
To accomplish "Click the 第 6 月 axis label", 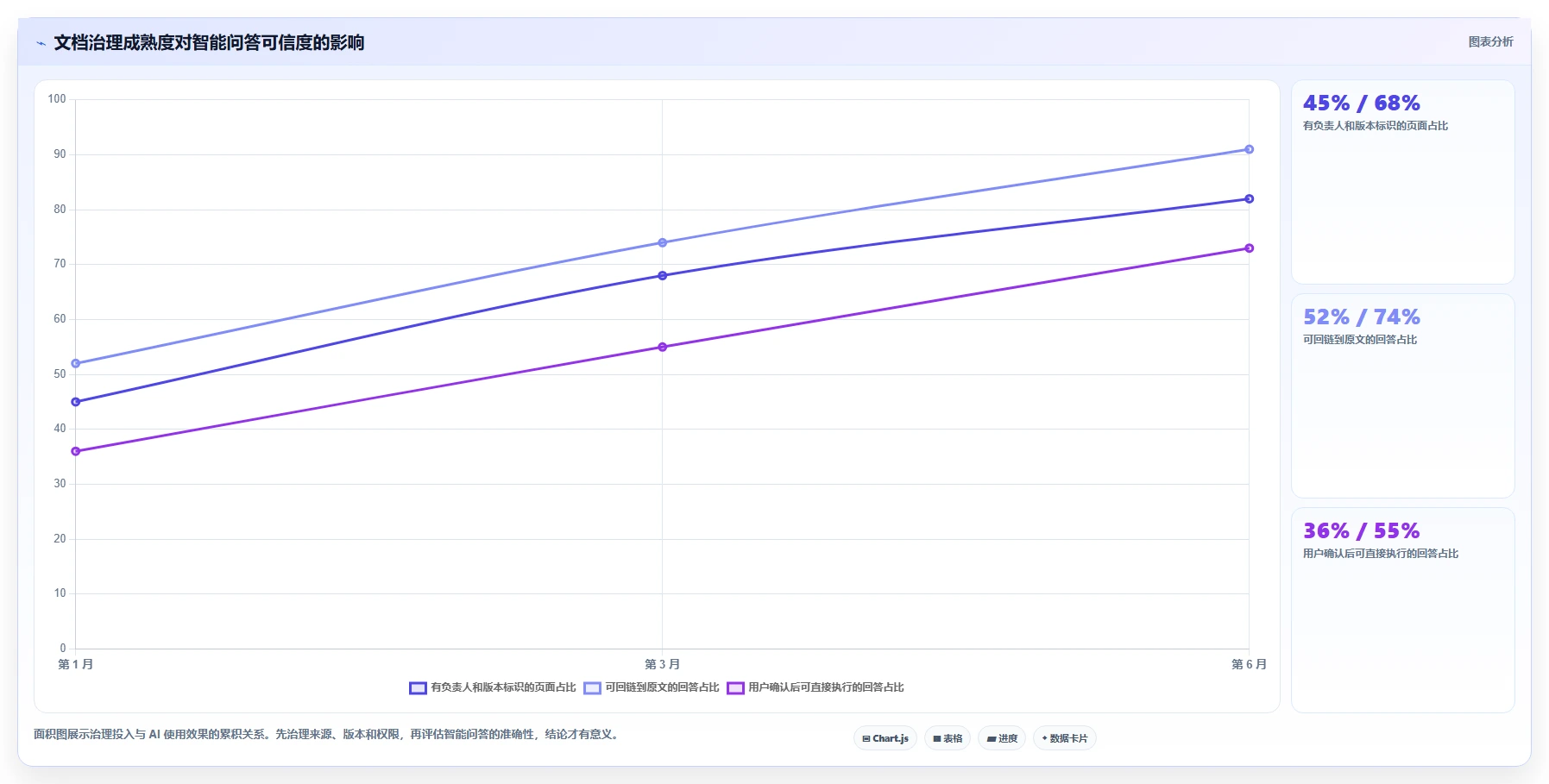I will coord(1249,664).
